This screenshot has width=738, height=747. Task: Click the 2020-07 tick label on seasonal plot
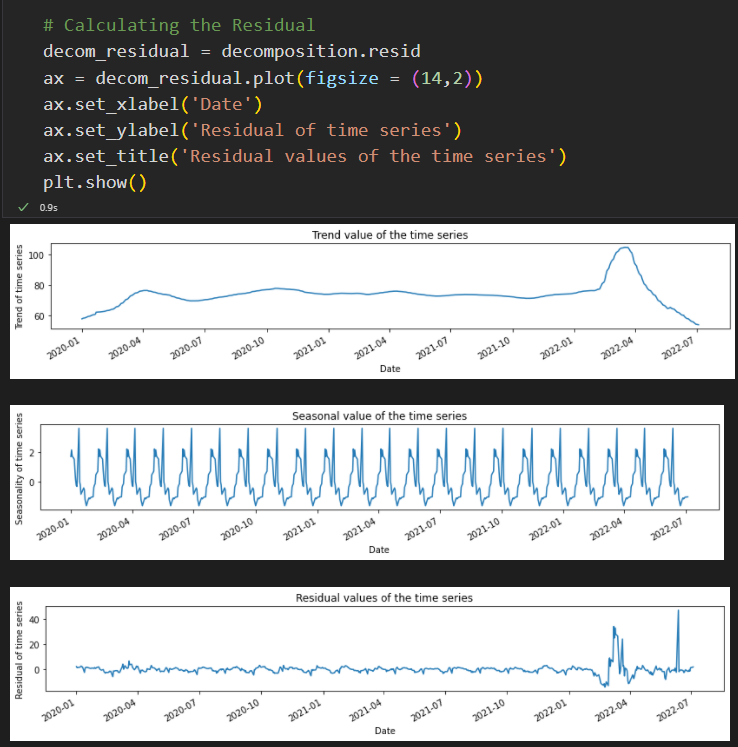175,529
